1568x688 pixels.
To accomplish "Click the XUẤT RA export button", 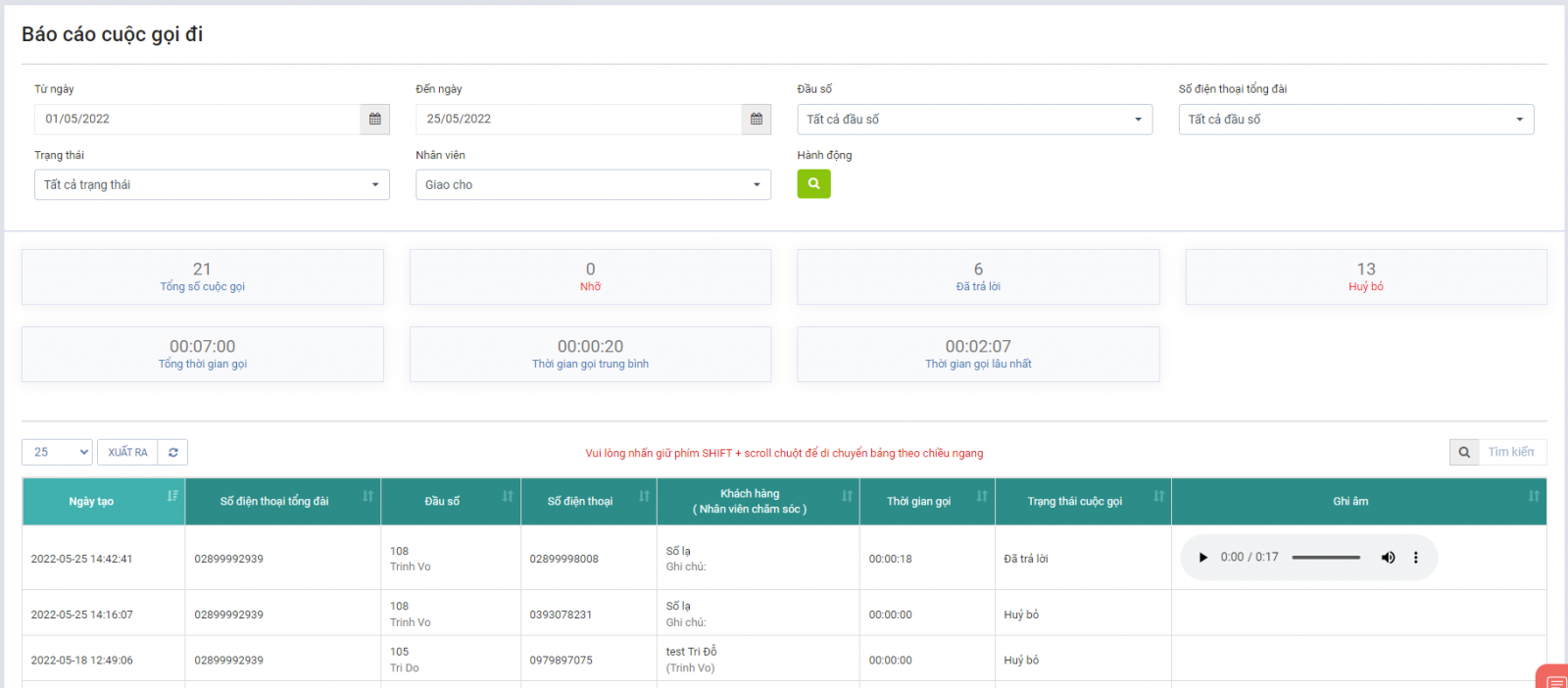I will tap(127, 453).
